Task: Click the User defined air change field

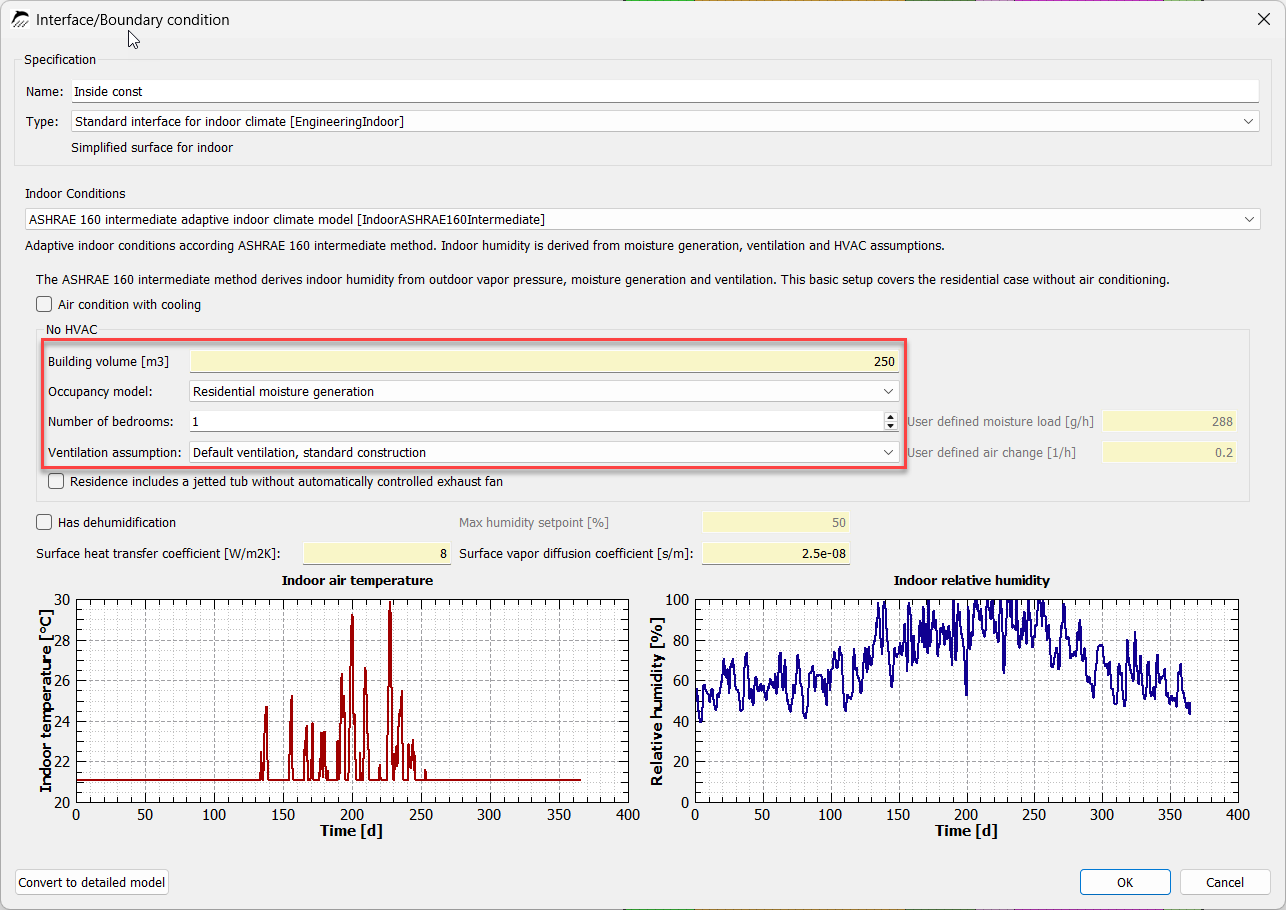Action: click(1170, 452)
